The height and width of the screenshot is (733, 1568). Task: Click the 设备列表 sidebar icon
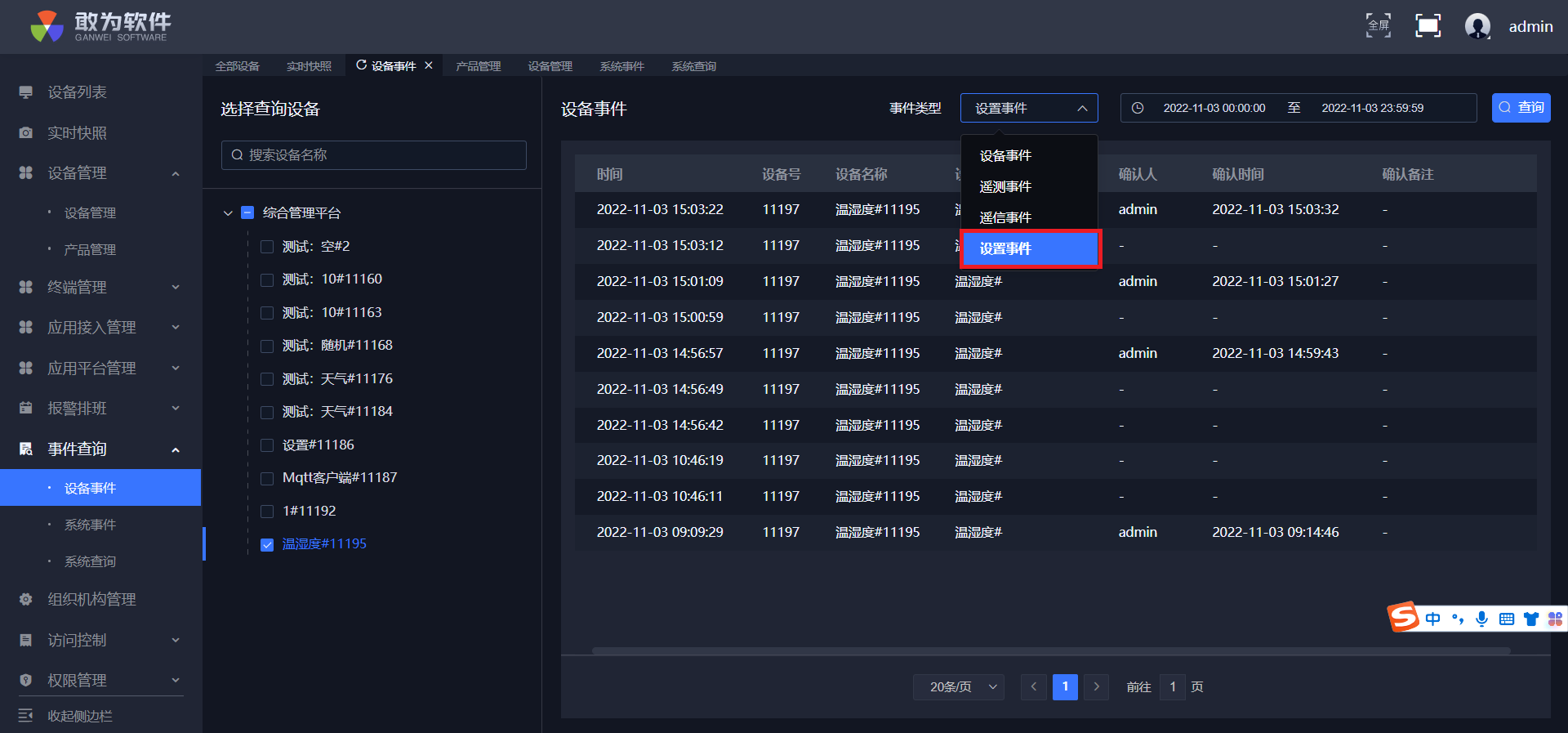point(26,92)
